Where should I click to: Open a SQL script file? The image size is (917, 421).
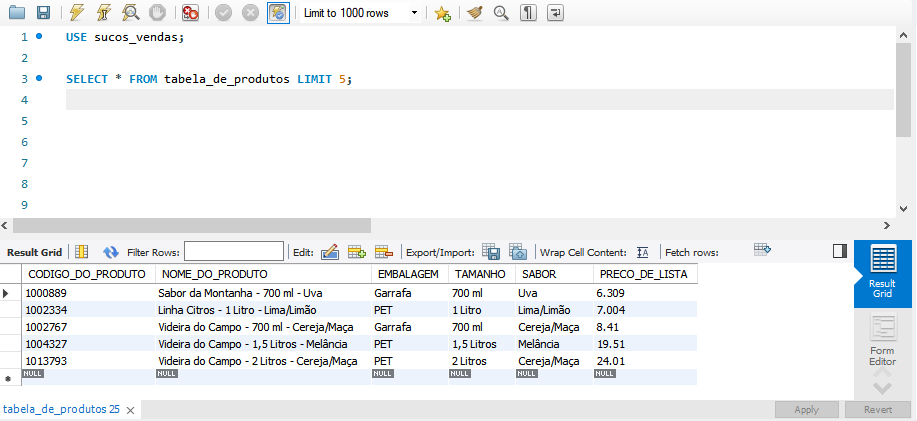click(17, 13)
